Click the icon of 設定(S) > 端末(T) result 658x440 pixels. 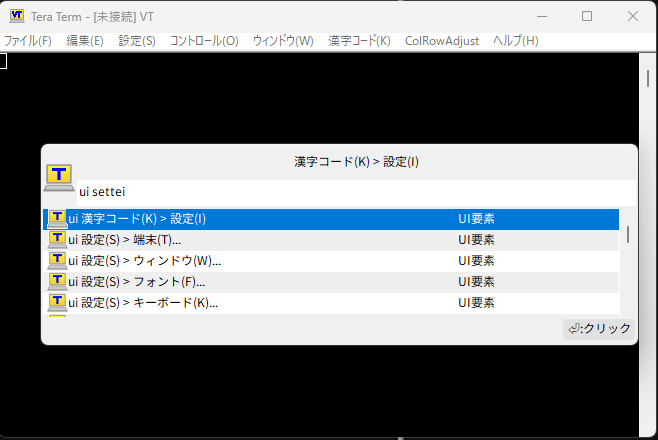point(57,239)
